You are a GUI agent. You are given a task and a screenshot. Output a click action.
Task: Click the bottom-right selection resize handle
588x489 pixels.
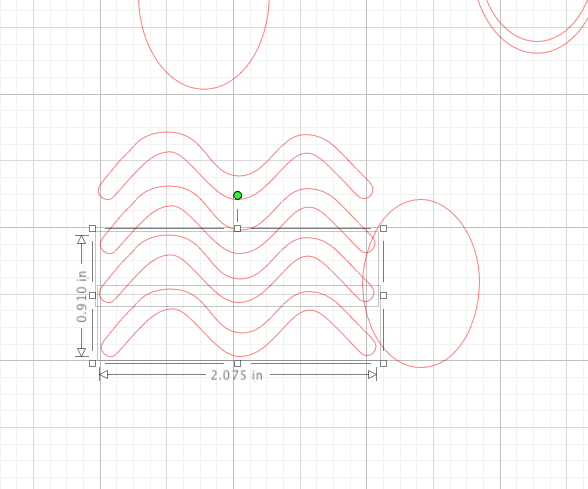point(383,363)
